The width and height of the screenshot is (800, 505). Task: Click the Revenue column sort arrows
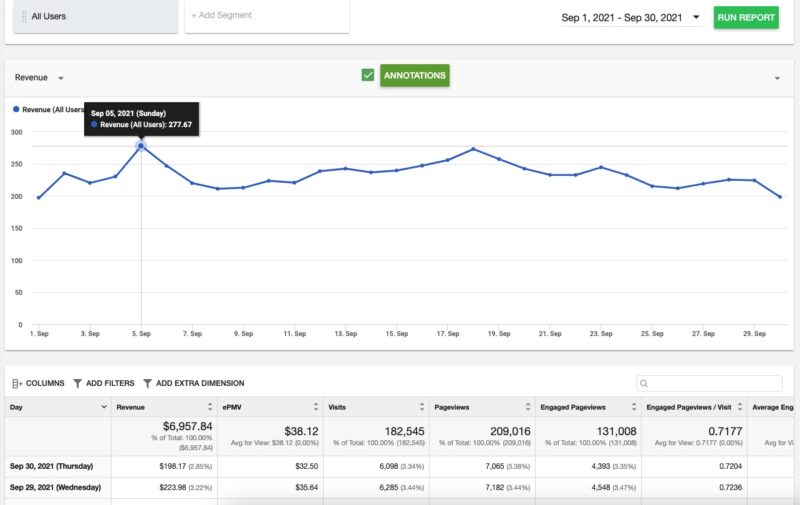point(211,407)
